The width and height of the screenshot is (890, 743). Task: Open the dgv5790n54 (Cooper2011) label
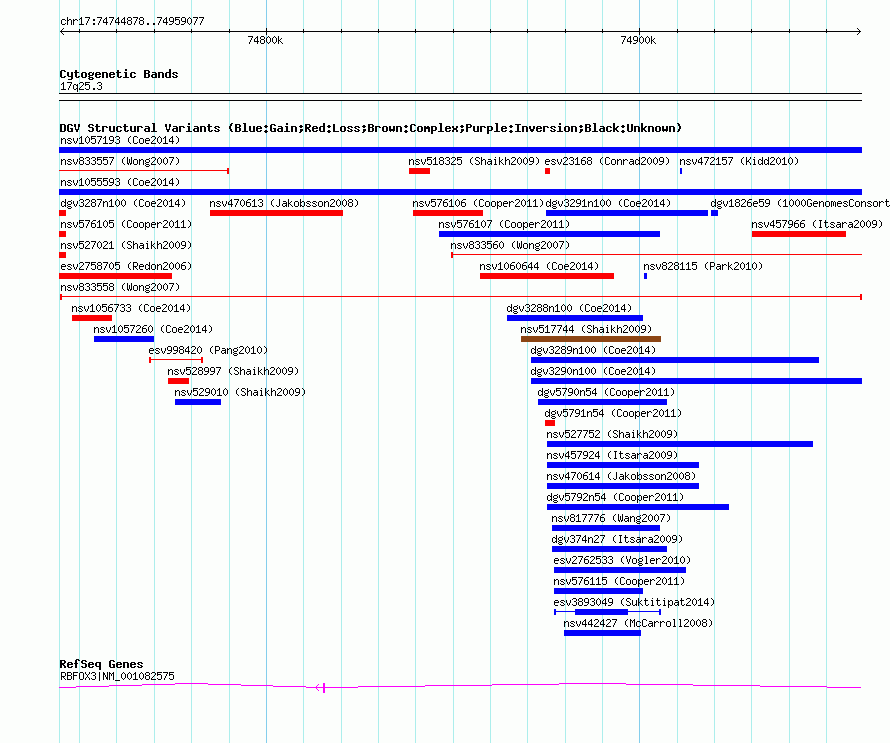click(606, 392)
